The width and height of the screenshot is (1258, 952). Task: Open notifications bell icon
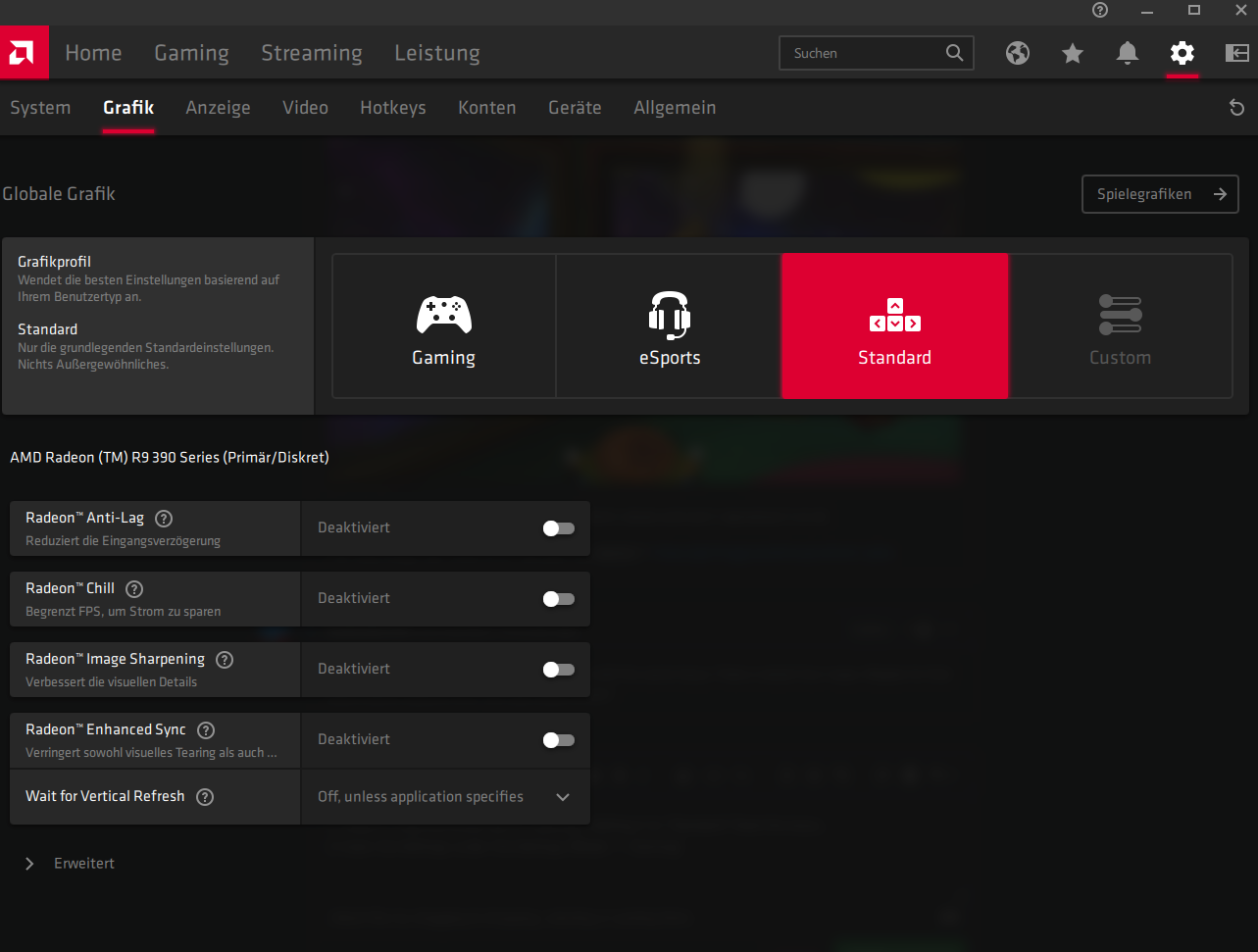tap(1128, 53)
